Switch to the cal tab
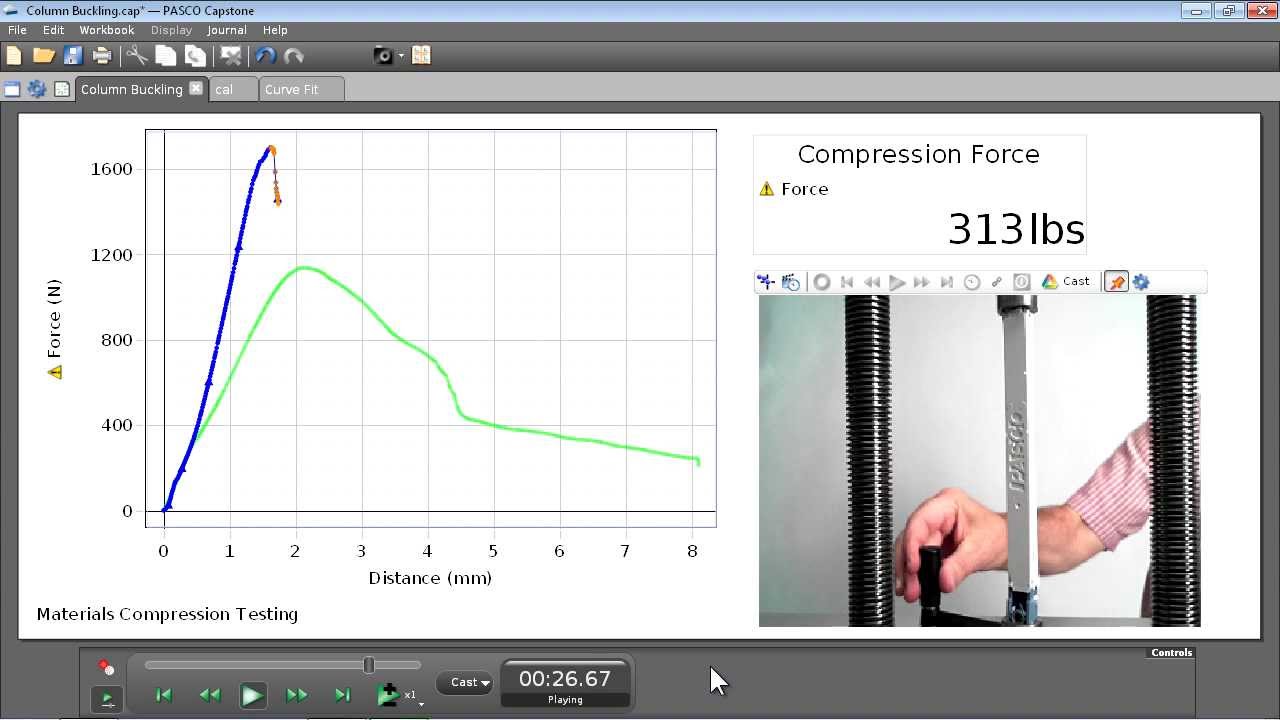This screenshot has height=720, width=1280. pos(232,89)
